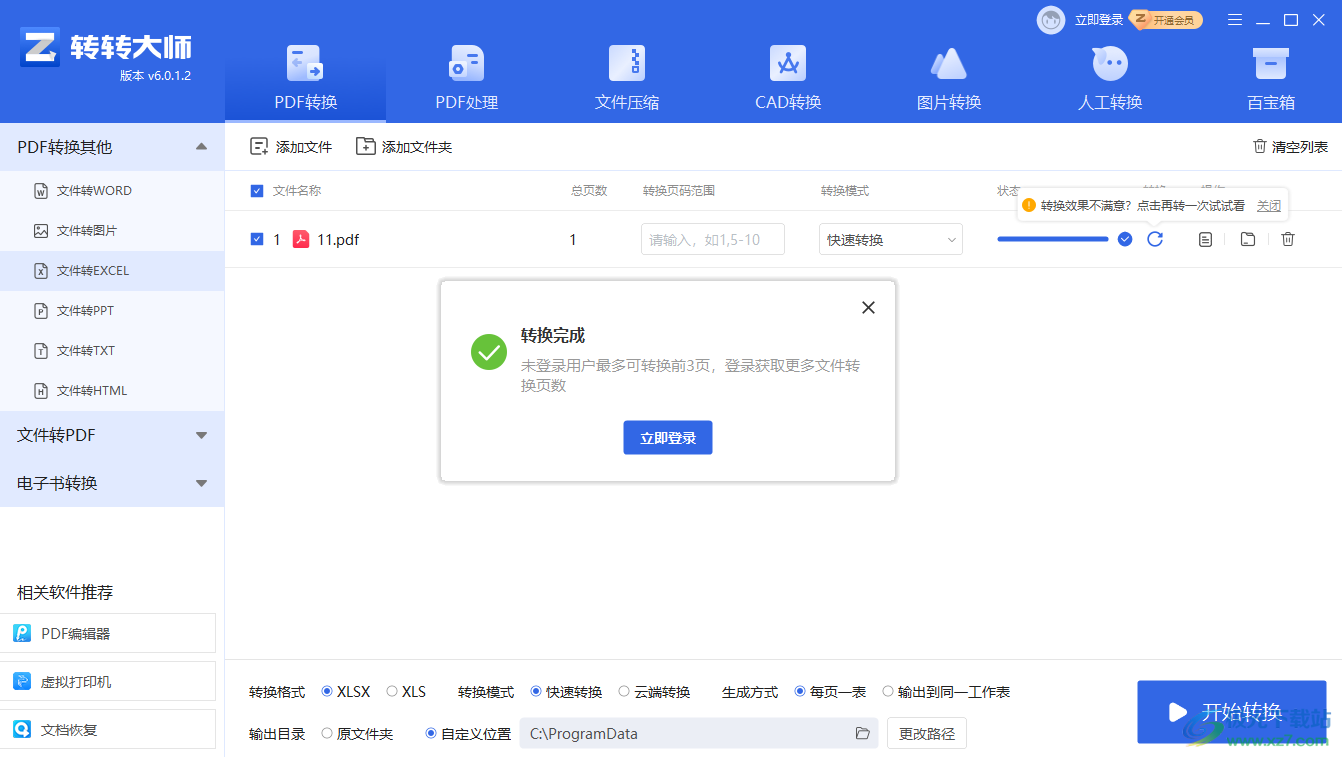Screen dimensions: 1342x757
Task: Close the 转换完成 dialog with X
Action: (868, 308)
